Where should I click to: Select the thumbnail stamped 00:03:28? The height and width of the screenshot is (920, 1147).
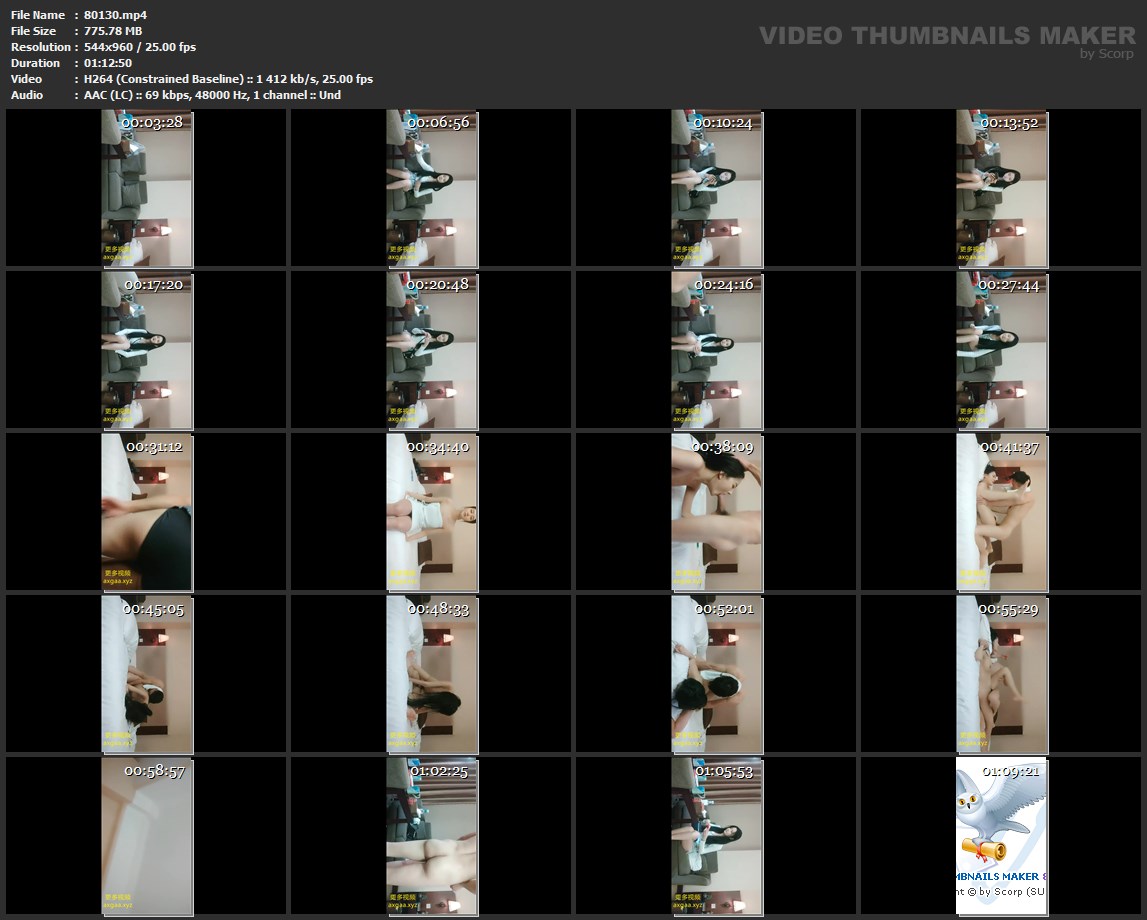tap(146, 188)
